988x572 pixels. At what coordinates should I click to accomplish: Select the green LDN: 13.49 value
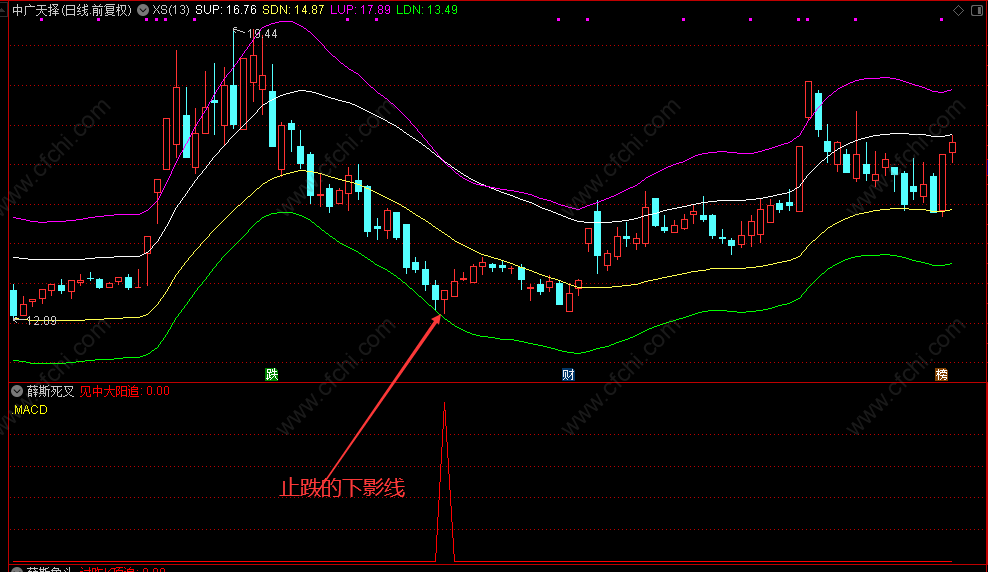[x=427, y=10]
